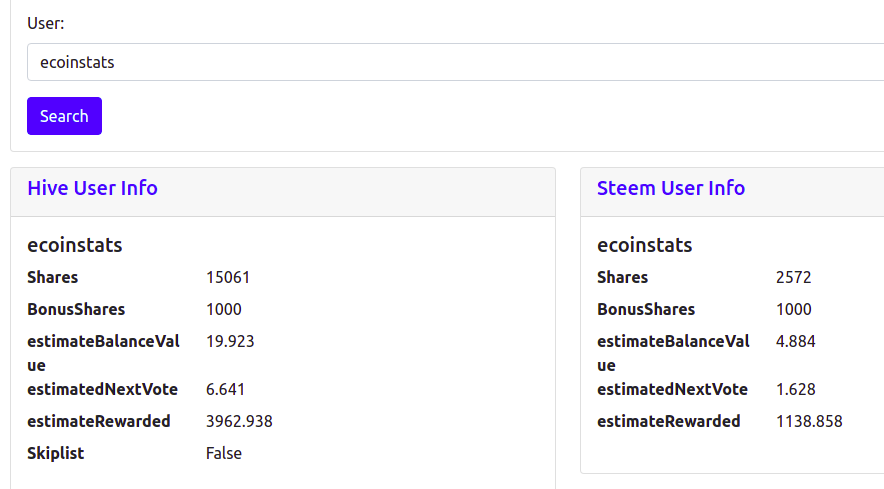Image resolution: width=884 pixels, height=489 pixels.
Task: Select the 'User:' label text
Action: click(x=46, y=23)
